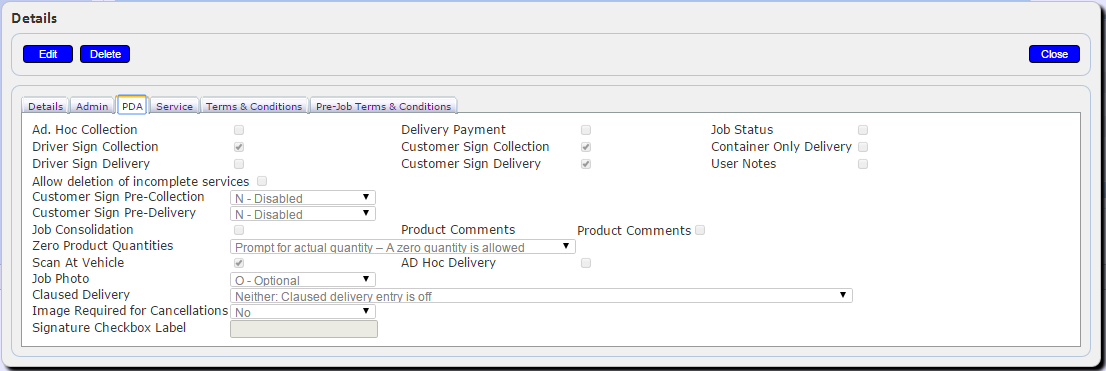Open Image Required for Cancellations dropdown
The height and width of the screenshot is (371, 1106).
(x=303, y=311)
